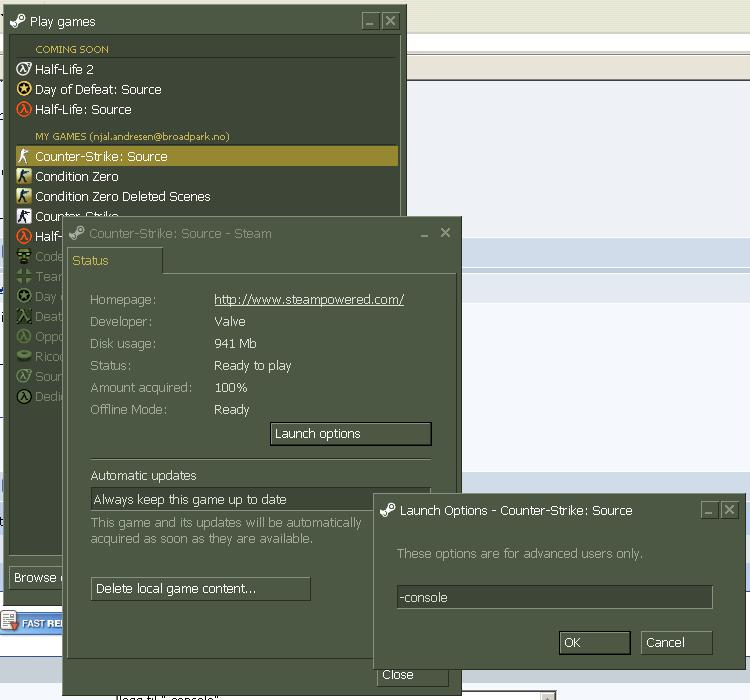Click the Fast Reply button in browser
This screenshot has height=700, width=750.
[x=32, y=623]
